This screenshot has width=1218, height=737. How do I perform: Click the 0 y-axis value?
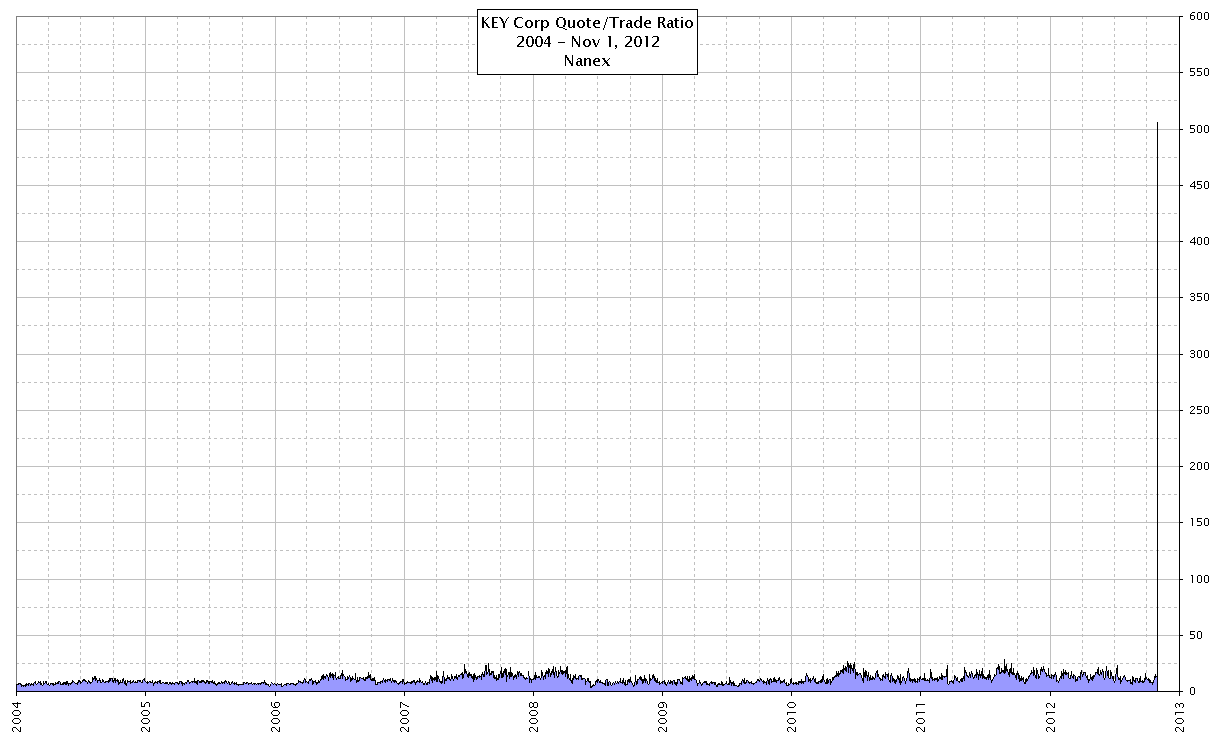pos(1192,691)
